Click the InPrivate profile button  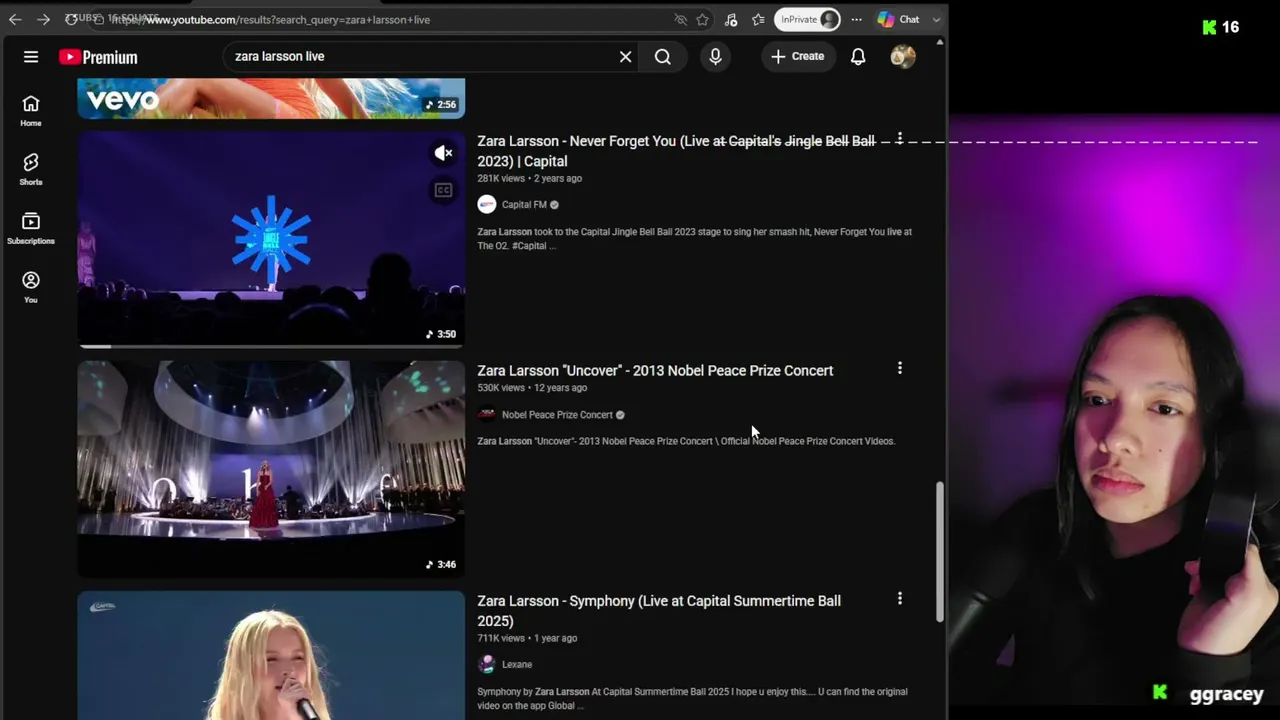pyautogui.click(x=807, y=20)
